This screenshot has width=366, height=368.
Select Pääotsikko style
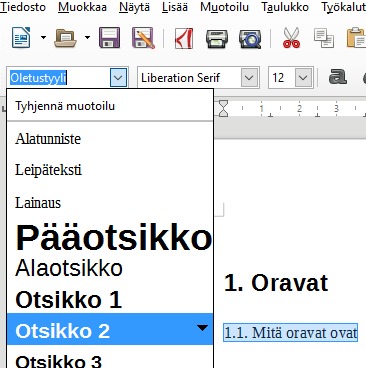(110, 238)
